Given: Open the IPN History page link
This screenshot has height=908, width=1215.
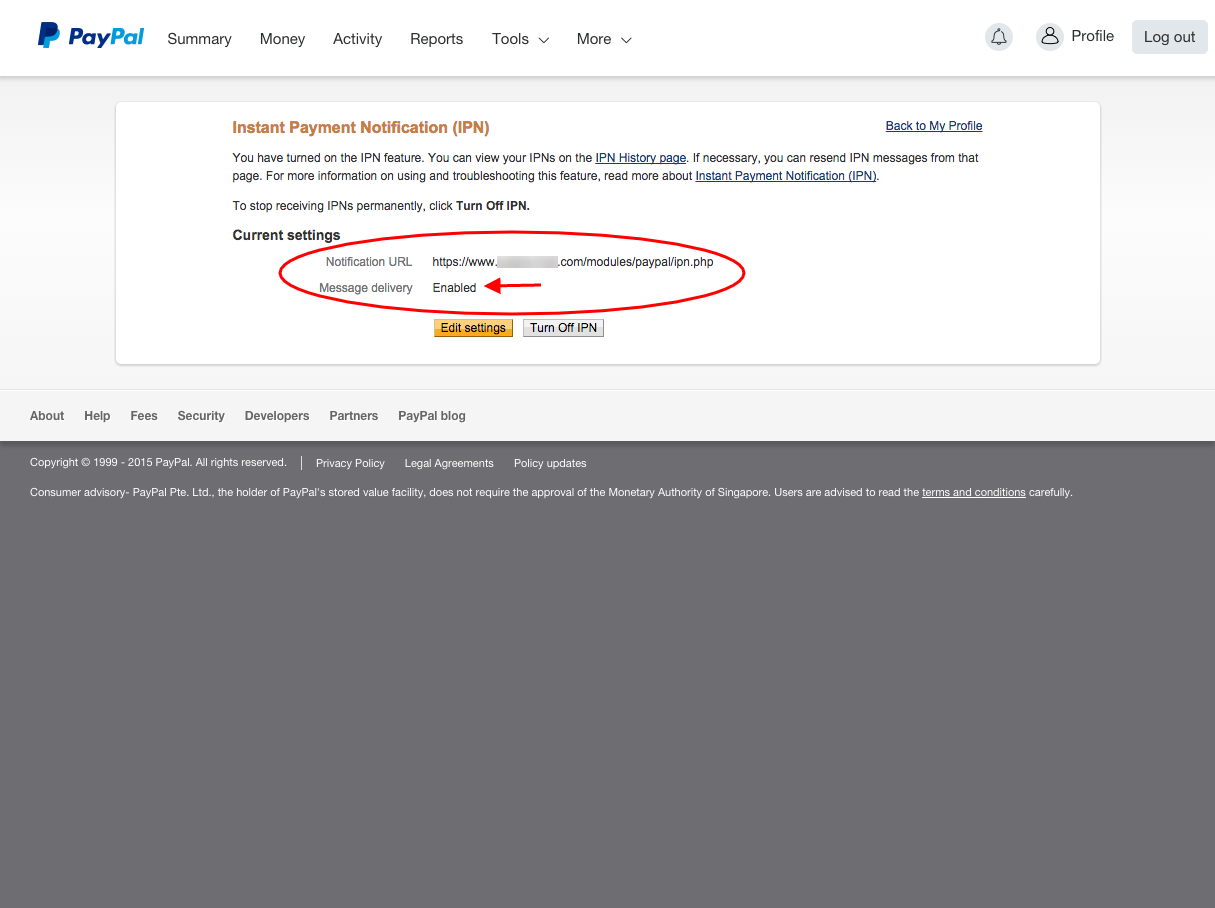Looking at the screenshot, I should (x=640, y=158).
